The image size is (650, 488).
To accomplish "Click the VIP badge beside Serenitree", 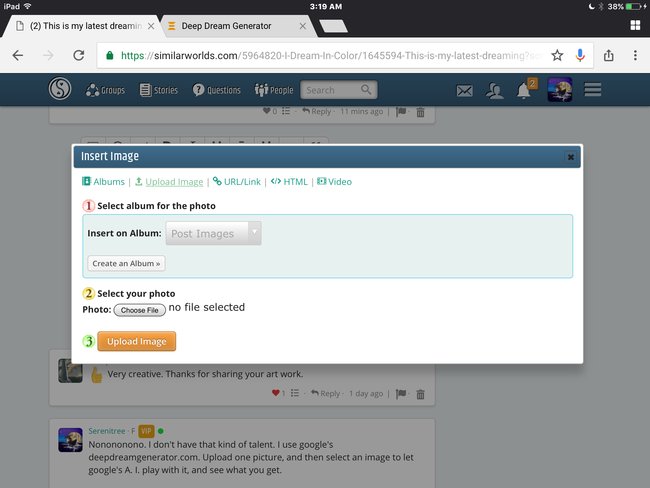I will click(146, 431).
